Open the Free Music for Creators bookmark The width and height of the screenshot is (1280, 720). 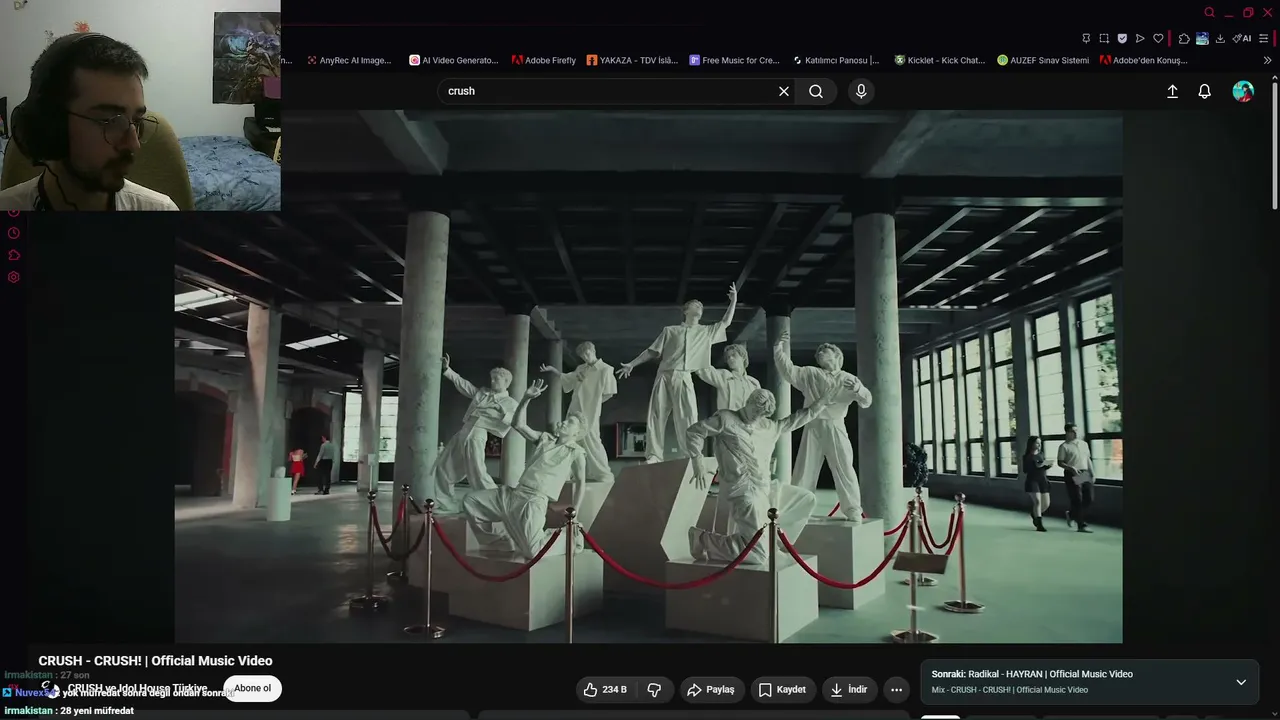point(735,60)
